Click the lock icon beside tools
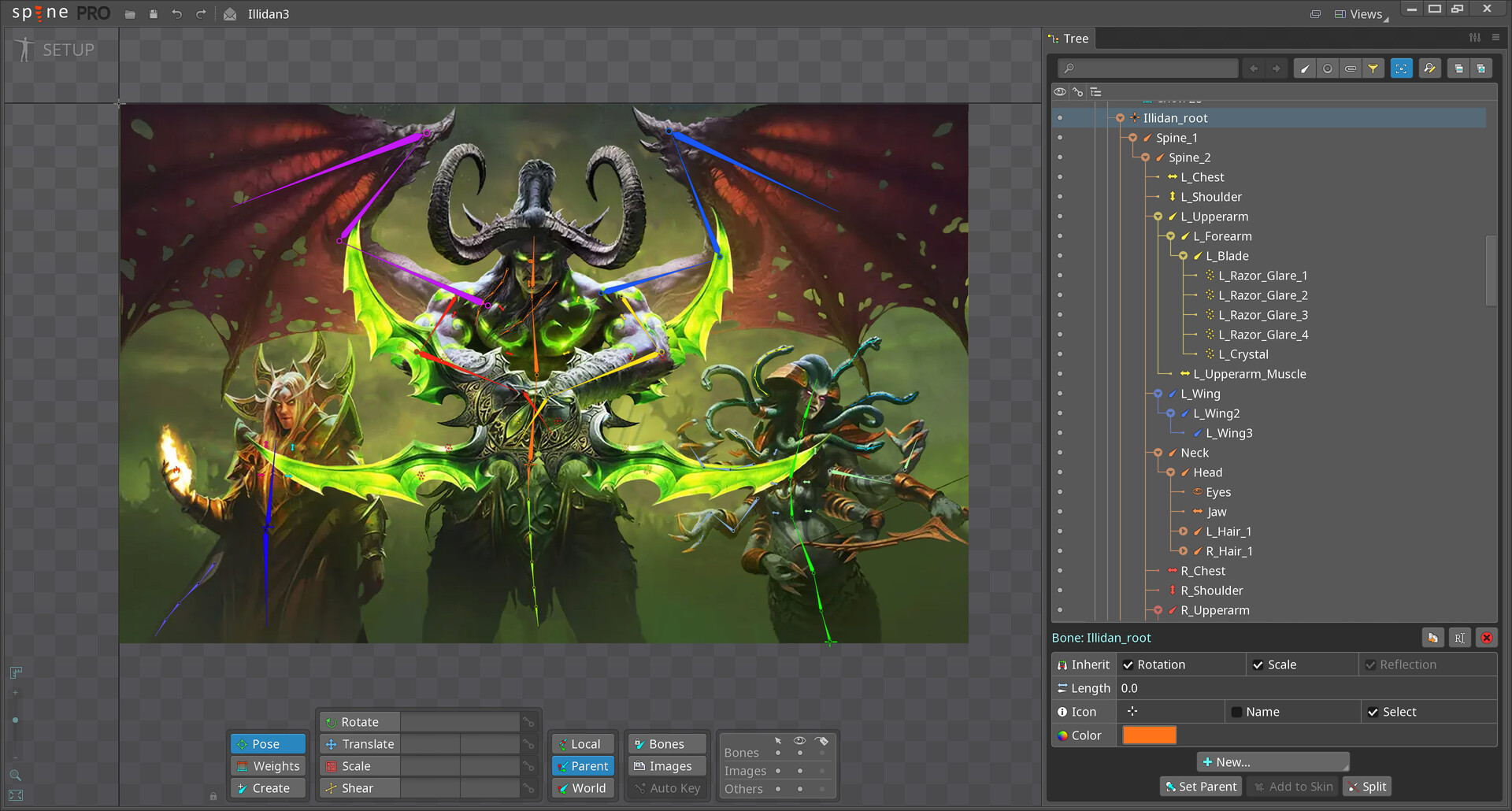Image resolution: width=1512 pixels, height=811 pixels. coord(213,796)
